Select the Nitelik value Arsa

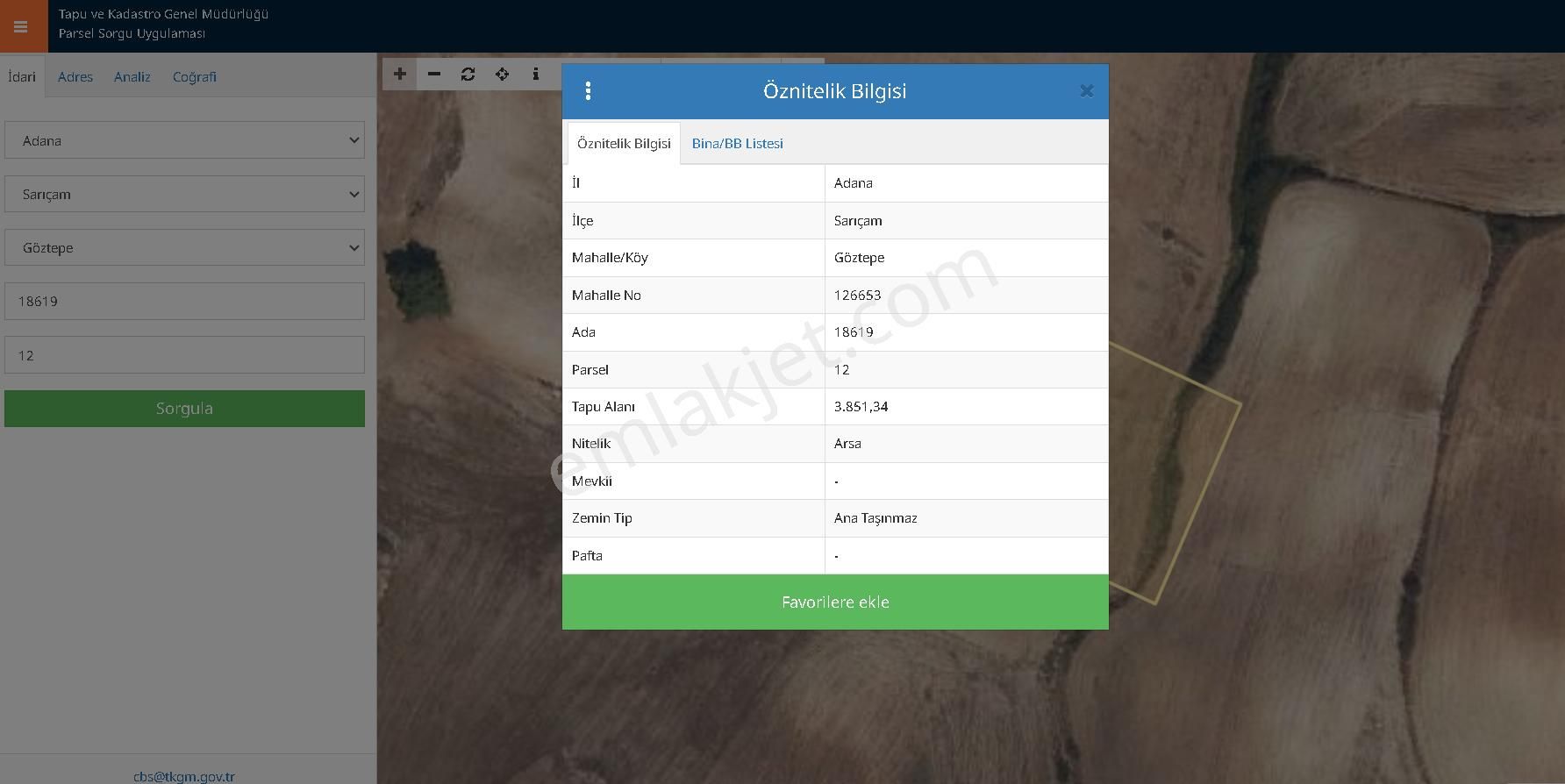pos(847,444)
